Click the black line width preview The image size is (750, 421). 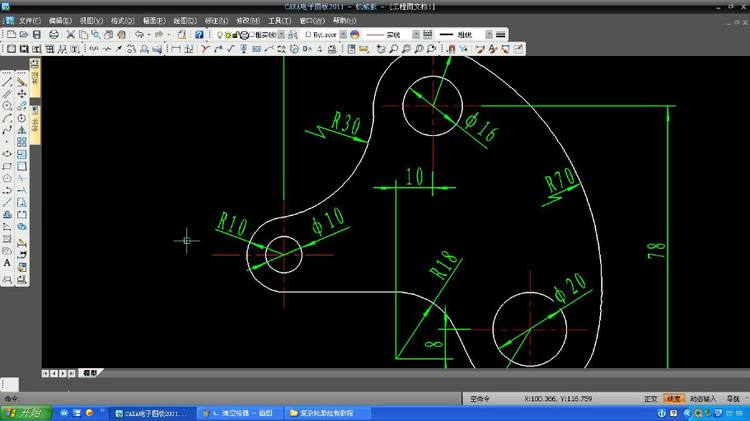pyautogui.click(x=446, y=34)
